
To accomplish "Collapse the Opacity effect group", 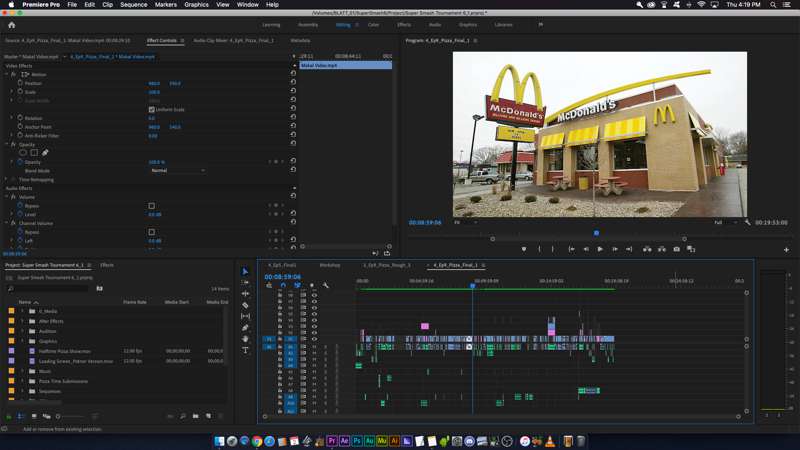I will coord(7,144).
